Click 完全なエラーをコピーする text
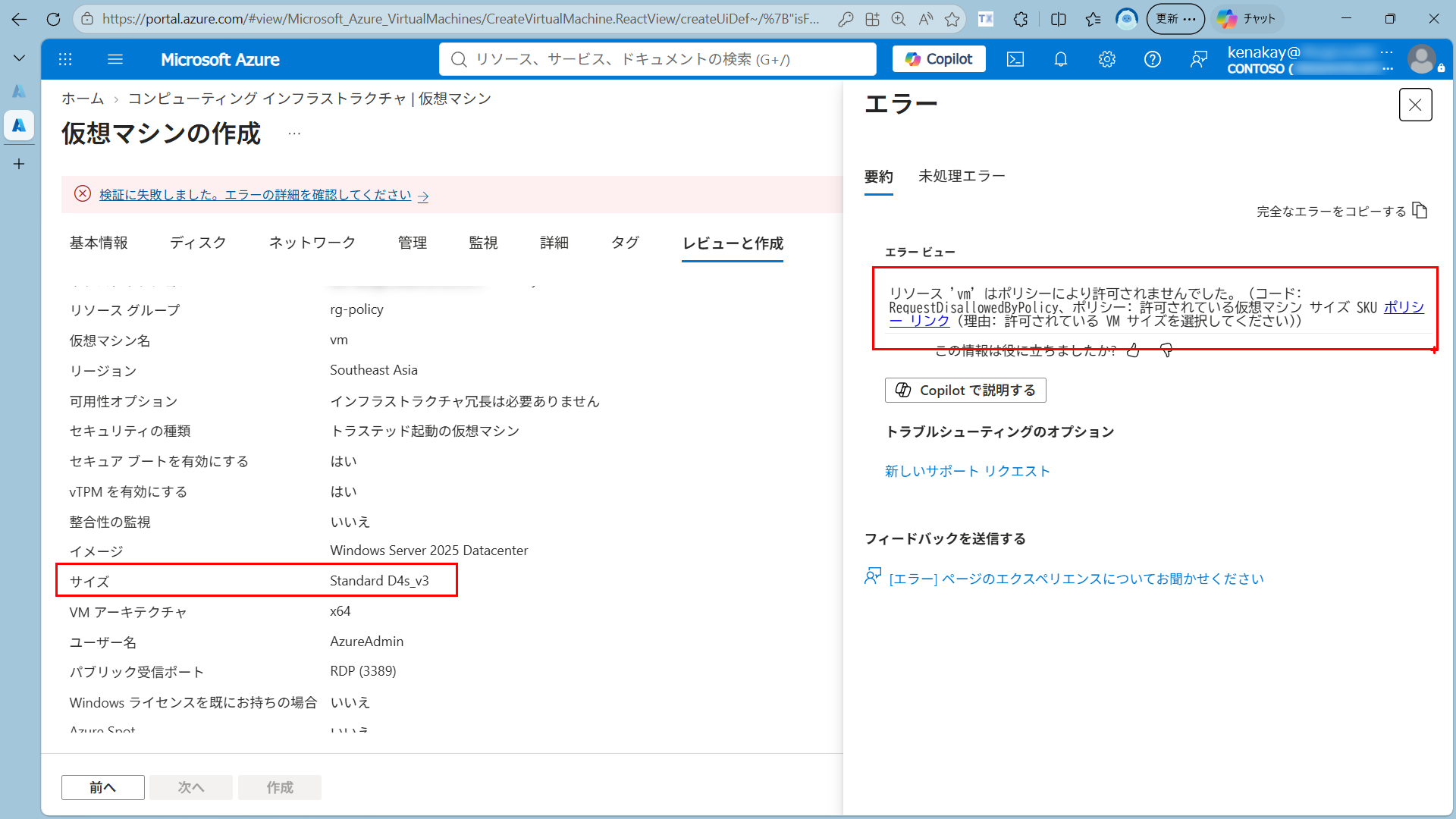The height and width of the screenshot is (819, 1456). tap(1332, 212)
